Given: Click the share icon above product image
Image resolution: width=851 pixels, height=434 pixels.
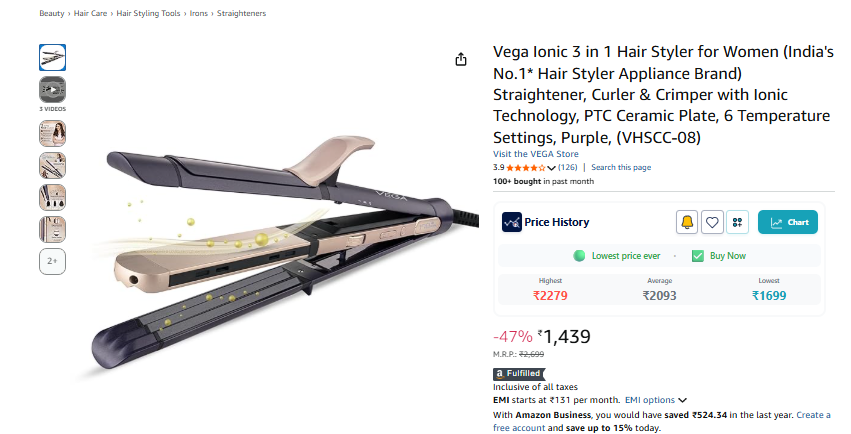Looking at the screenshot, I should click(x=461, y=59).
